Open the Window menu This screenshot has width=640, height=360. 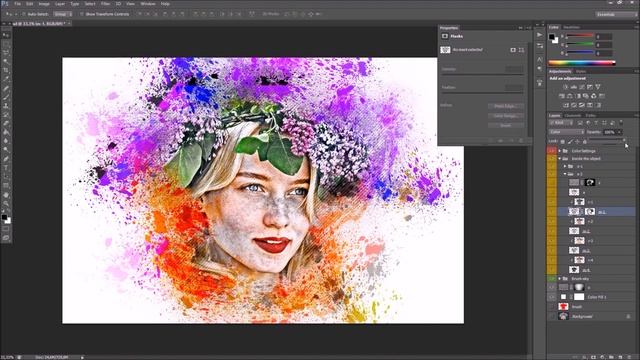[x=148, y=4]
